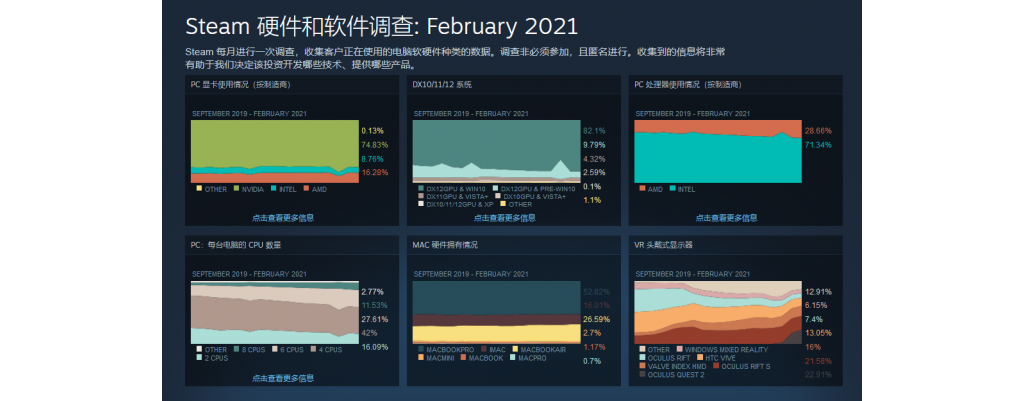
Task: Click the 12.91% value in VR headset chart
Action: [x=818, y=291]
